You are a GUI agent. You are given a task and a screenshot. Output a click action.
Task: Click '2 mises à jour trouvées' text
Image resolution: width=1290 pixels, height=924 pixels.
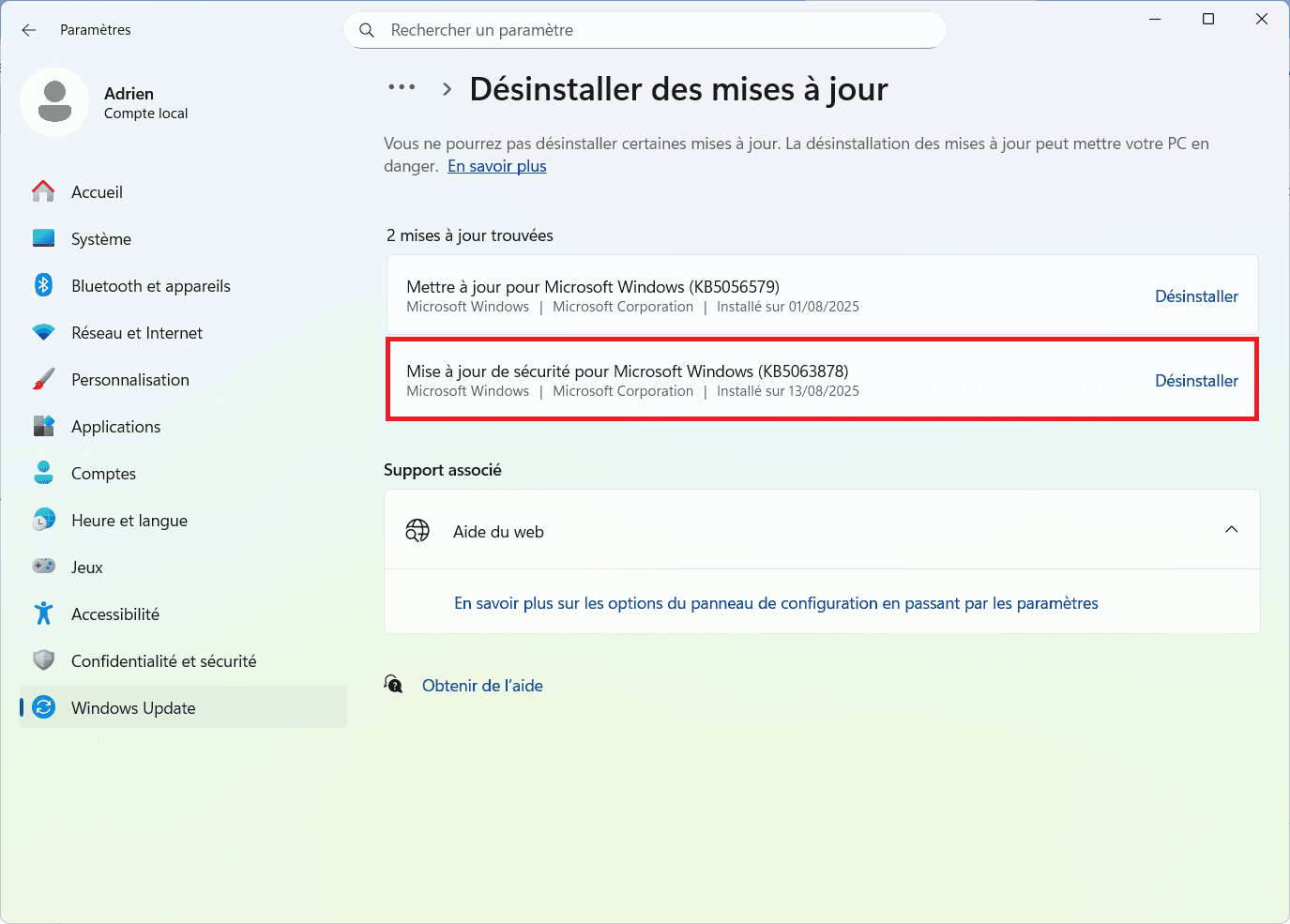pos(470,235)
